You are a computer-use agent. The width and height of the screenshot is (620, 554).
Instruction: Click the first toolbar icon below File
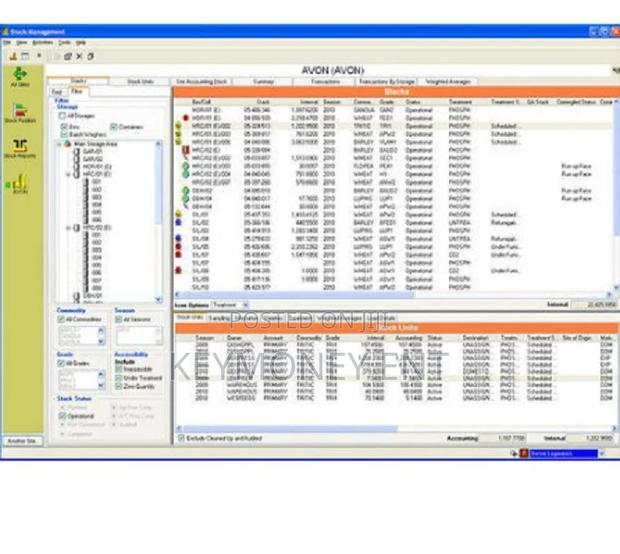pyautogui.click(x=13, y=56)
